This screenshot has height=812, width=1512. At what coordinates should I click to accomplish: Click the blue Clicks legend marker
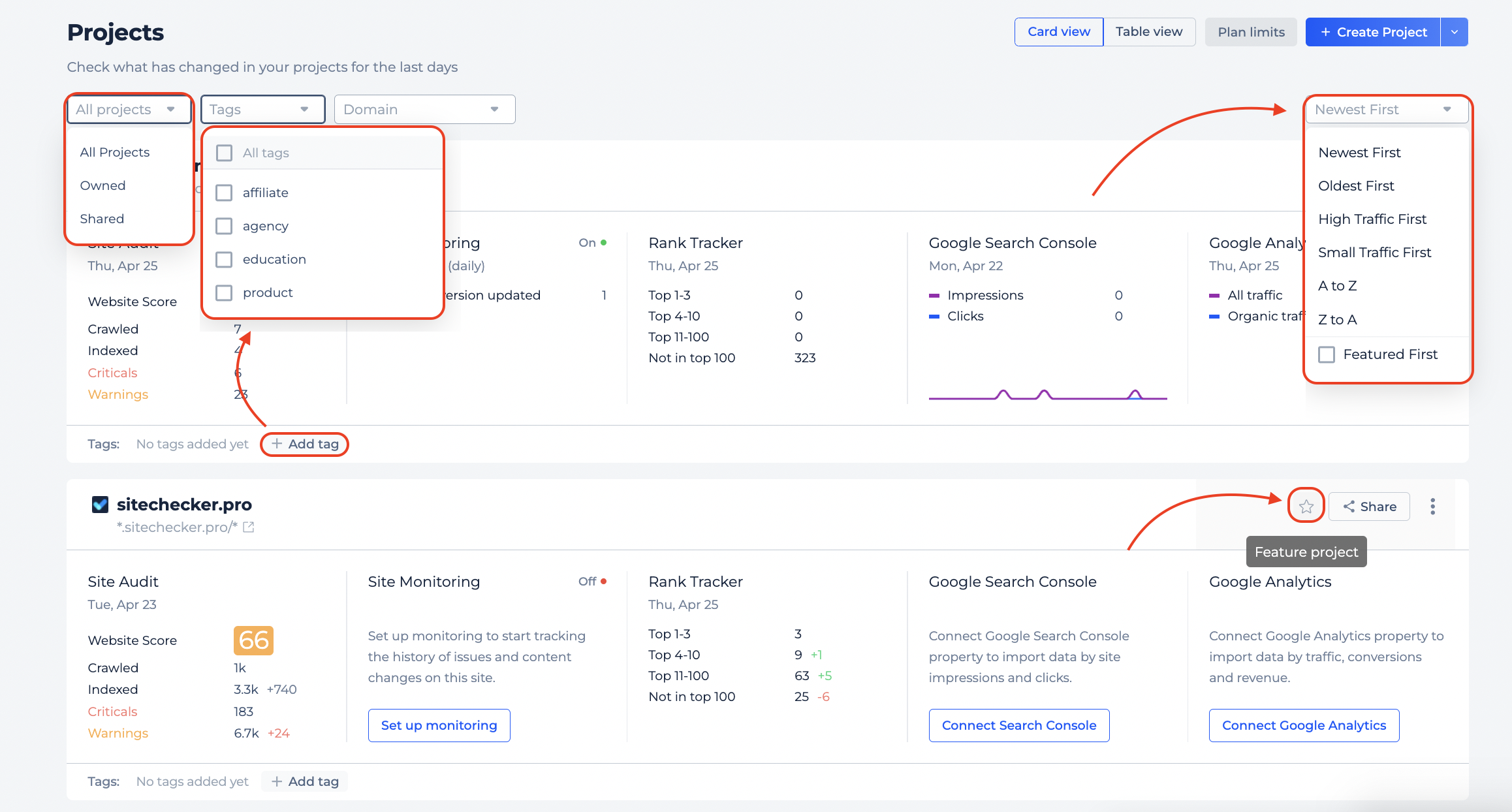(x=934, y=317)
